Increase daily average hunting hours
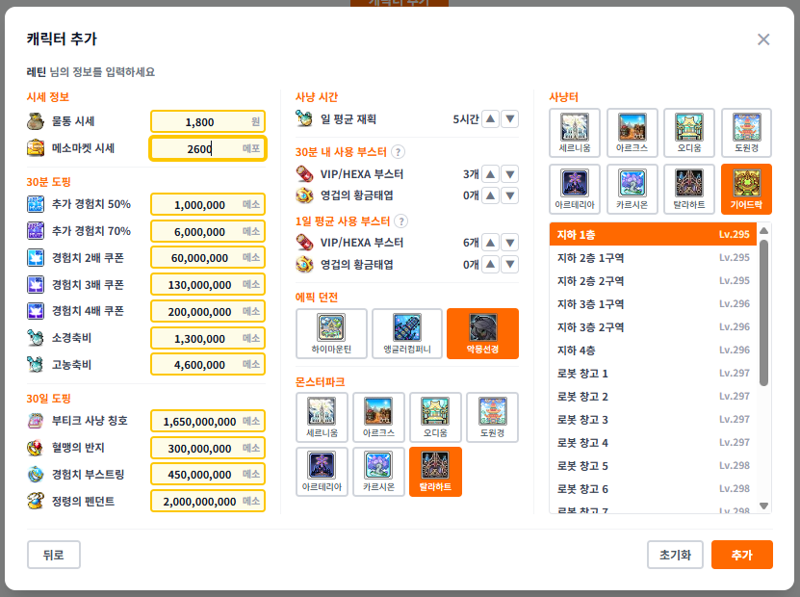 point(490,119)
